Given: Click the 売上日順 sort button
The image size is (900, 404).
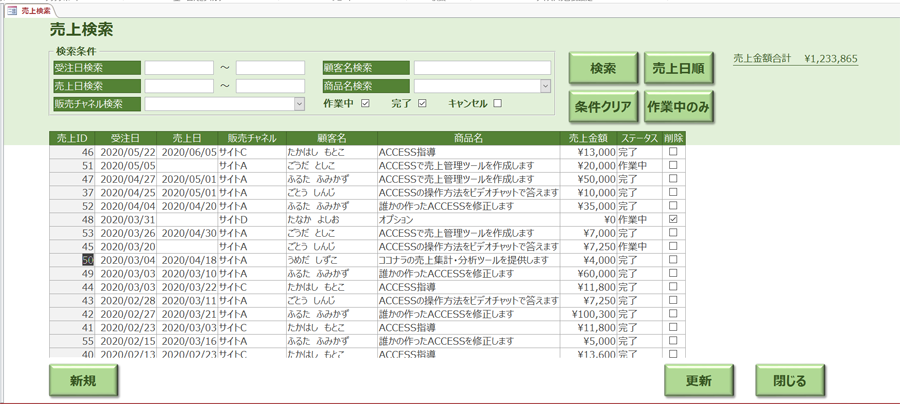Looking at the screenshot, I should tap(677, 68).
